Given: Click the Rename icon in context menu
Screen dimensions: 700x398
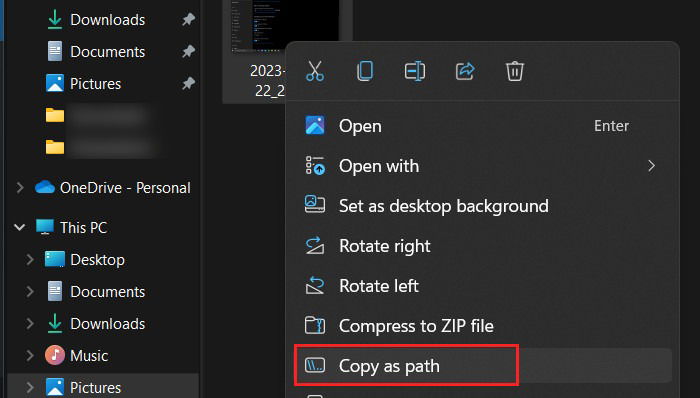Looking at the screenshot, I should point(415,71).
